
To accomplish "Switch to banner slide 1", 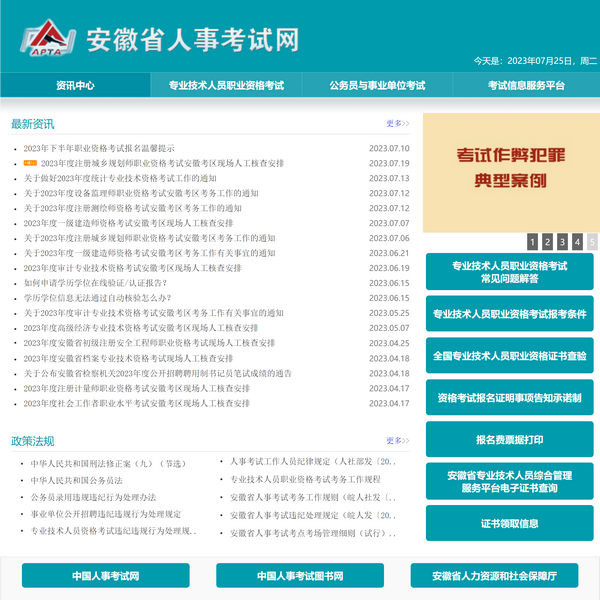I will click(x=532, y=241).
